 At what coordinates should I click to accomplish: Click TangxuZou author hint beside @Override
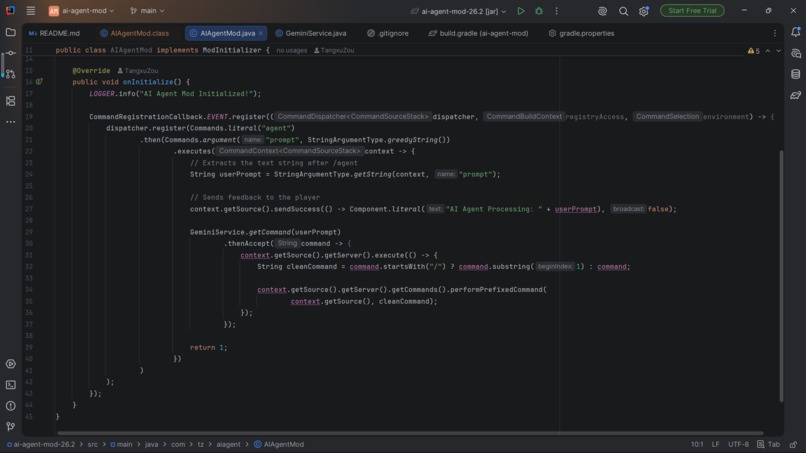tap(138, 71)
